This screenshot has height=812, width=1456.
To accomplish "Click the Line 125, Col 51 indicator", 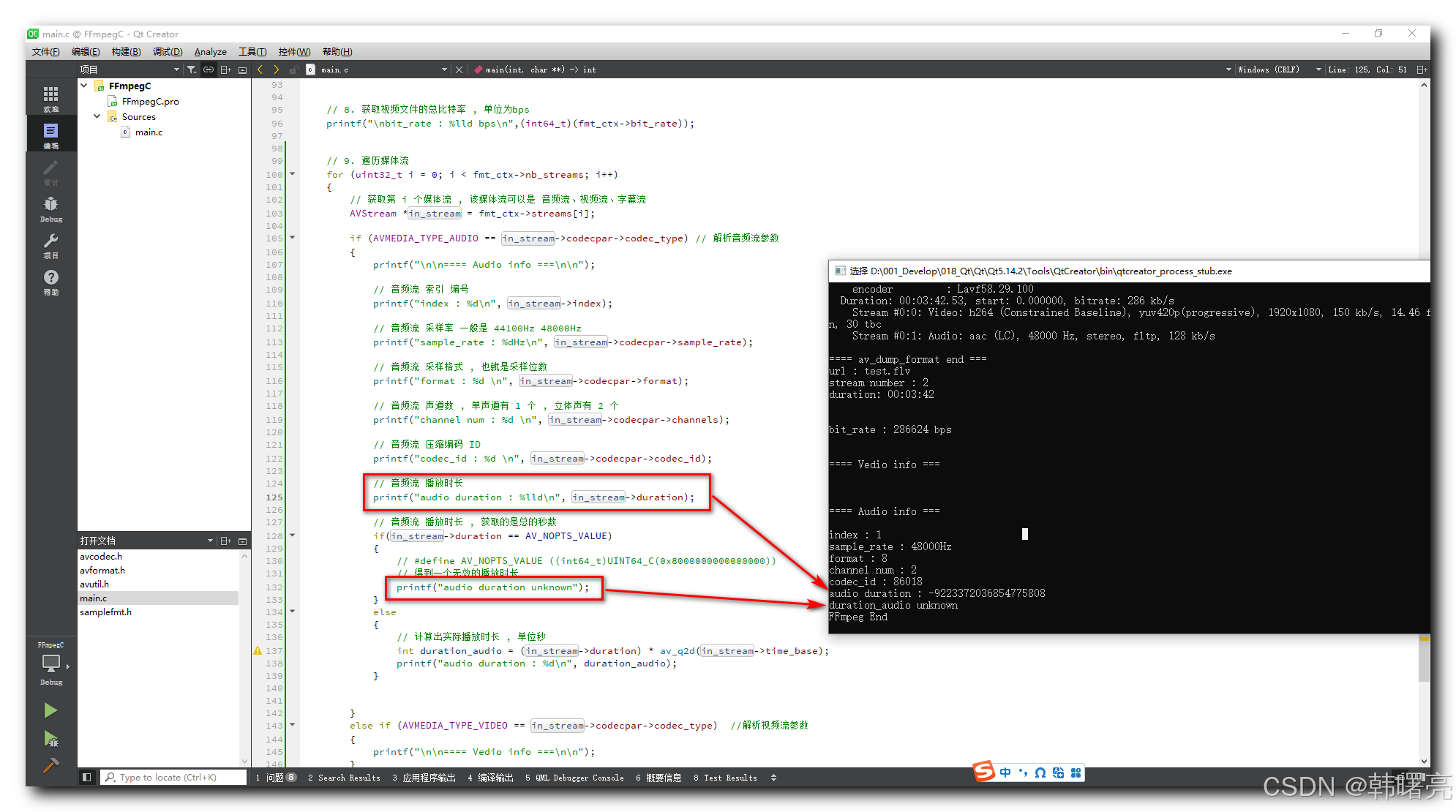I will pos(1367,69).
